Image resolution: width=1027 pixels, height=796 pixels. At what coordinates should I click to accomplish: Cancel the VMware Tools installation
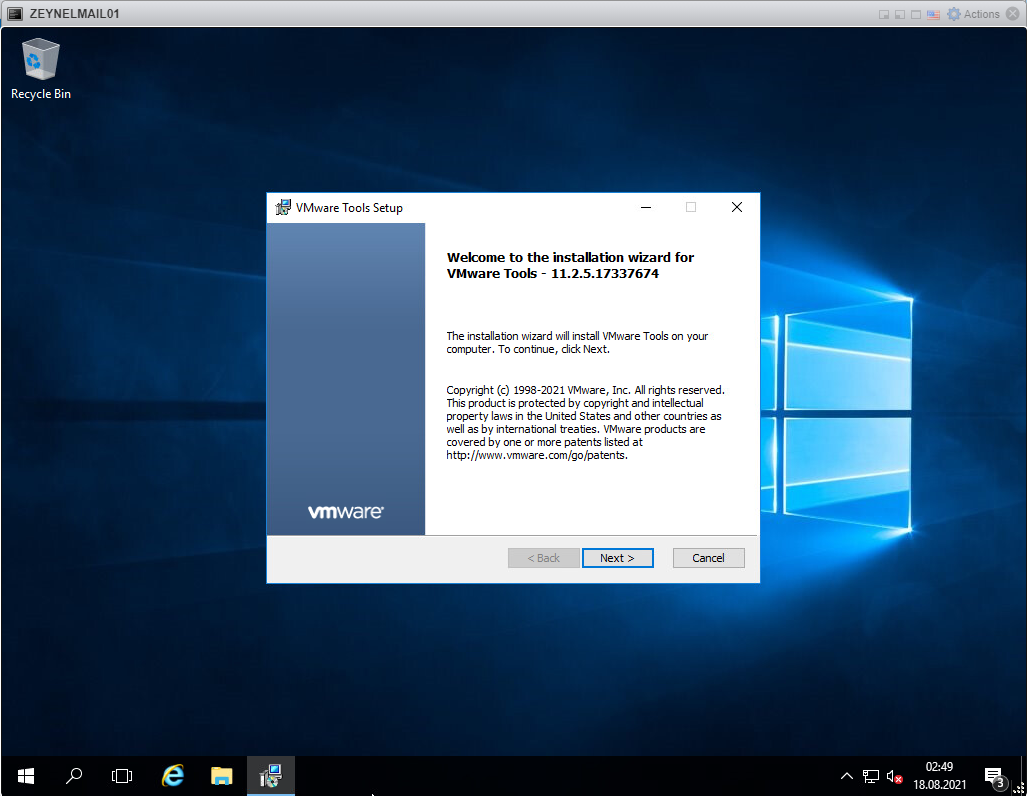click(708, 558)
